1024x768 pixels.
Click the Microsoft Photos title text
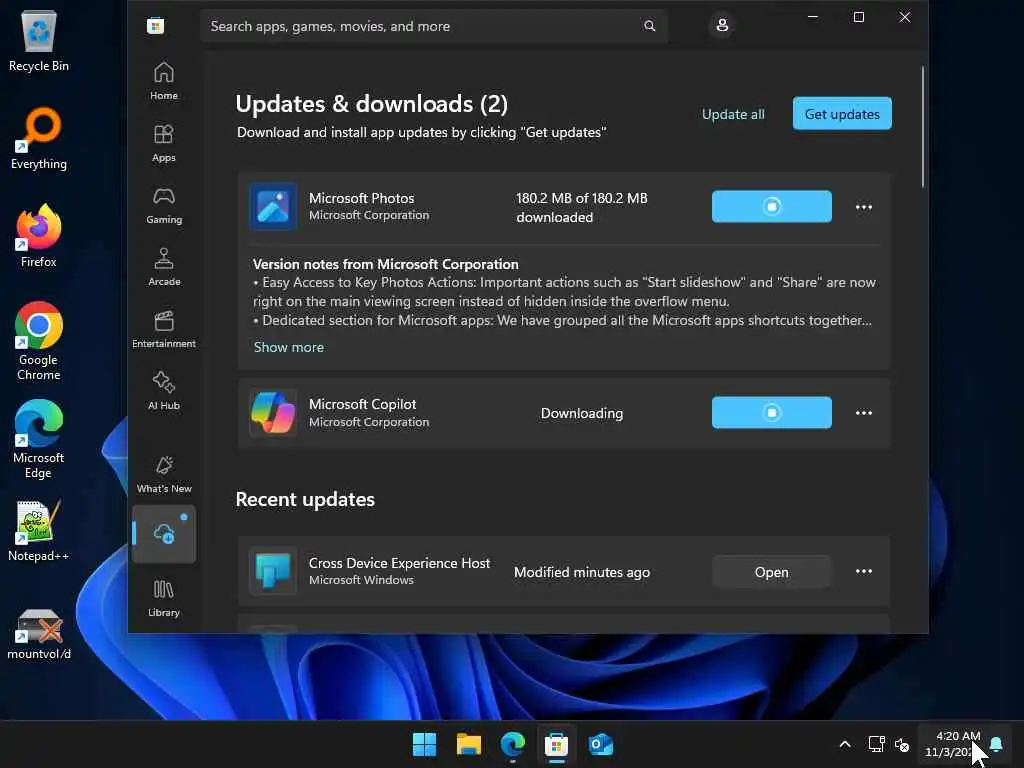[x=361, y=198]
